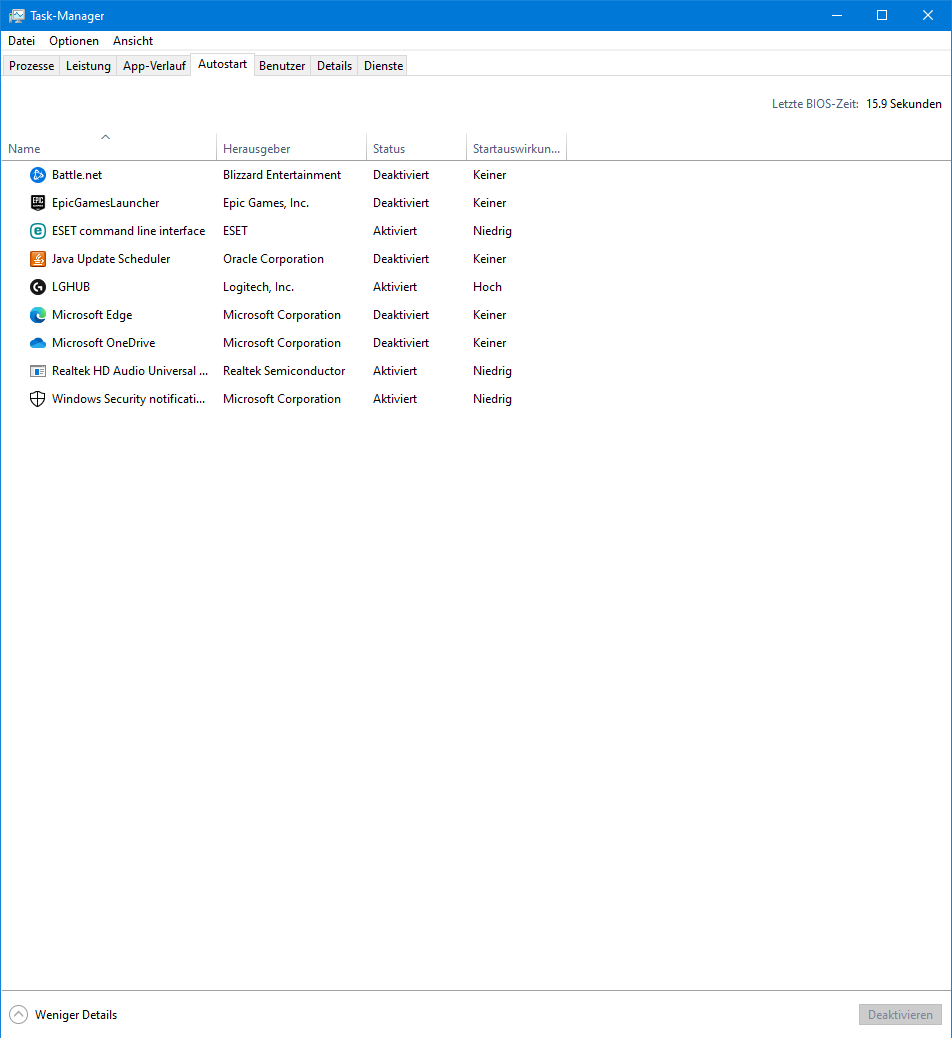This screenshot has height=1038, width=952.
Task: Click the Hoch impact value for LGHUB
Action: tap(487, 287)
